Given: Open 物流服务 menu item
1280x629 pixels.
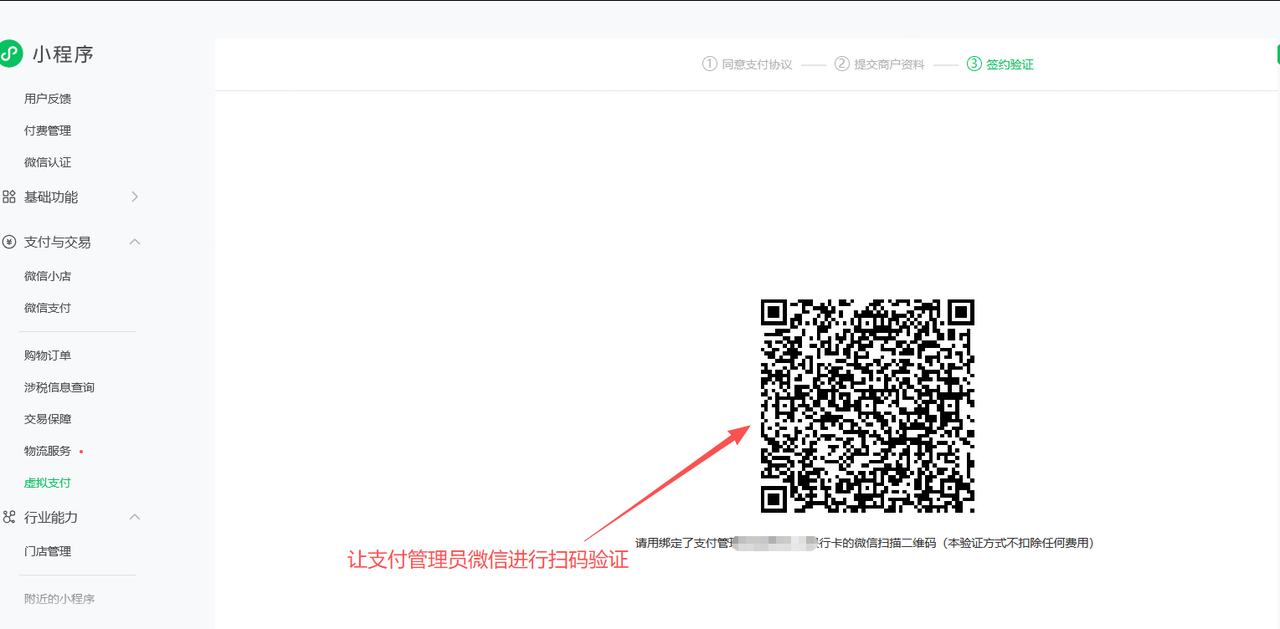Looking at the screenshot, I should (48, 451).
